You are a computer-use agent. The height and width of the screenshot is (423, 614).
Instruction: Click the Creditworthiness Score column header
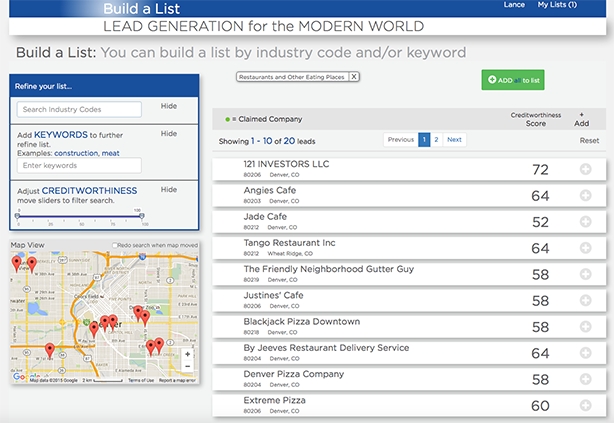(x=536, y=119)
